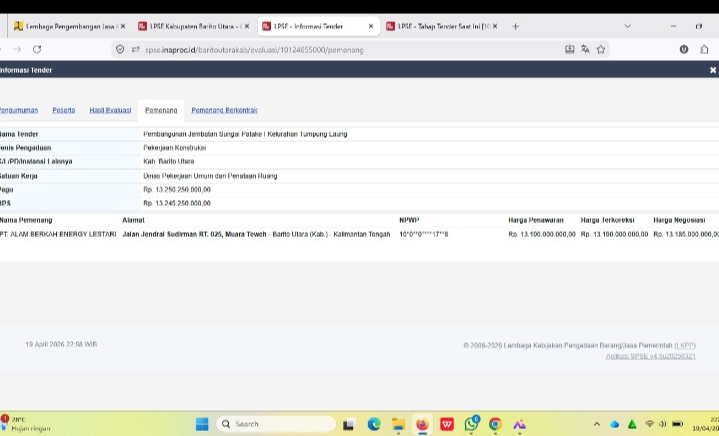Close the Informasi Tender panel with X

coord(712,70)
